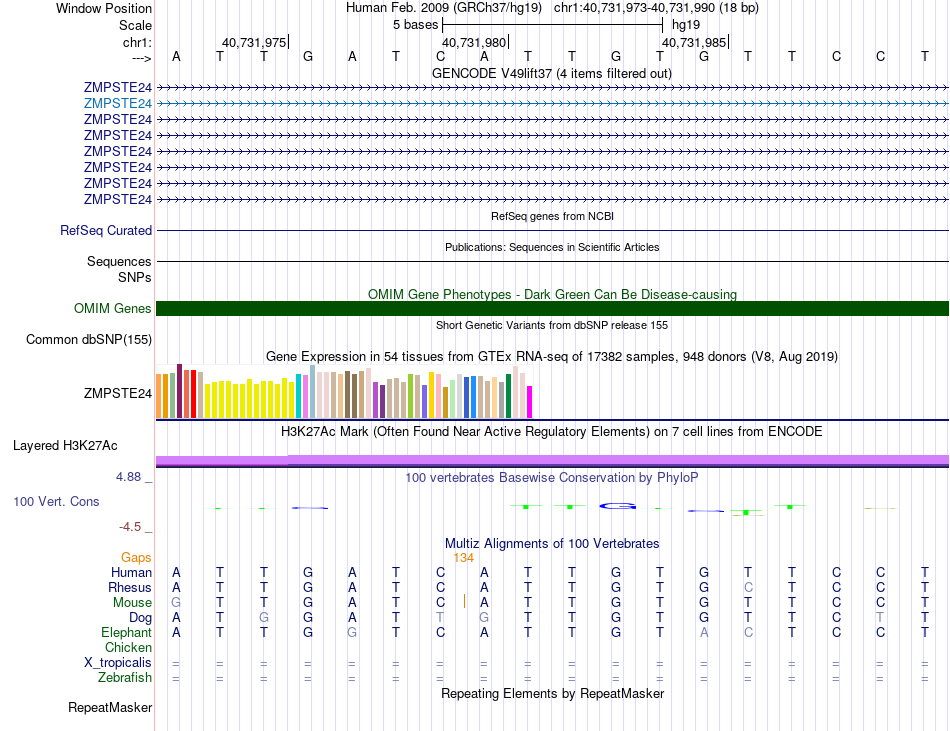The width and height of the screenshot is (950, 731).
Task: Open Repeating Elements by RepeatMasker title
Action: point(552,693)
